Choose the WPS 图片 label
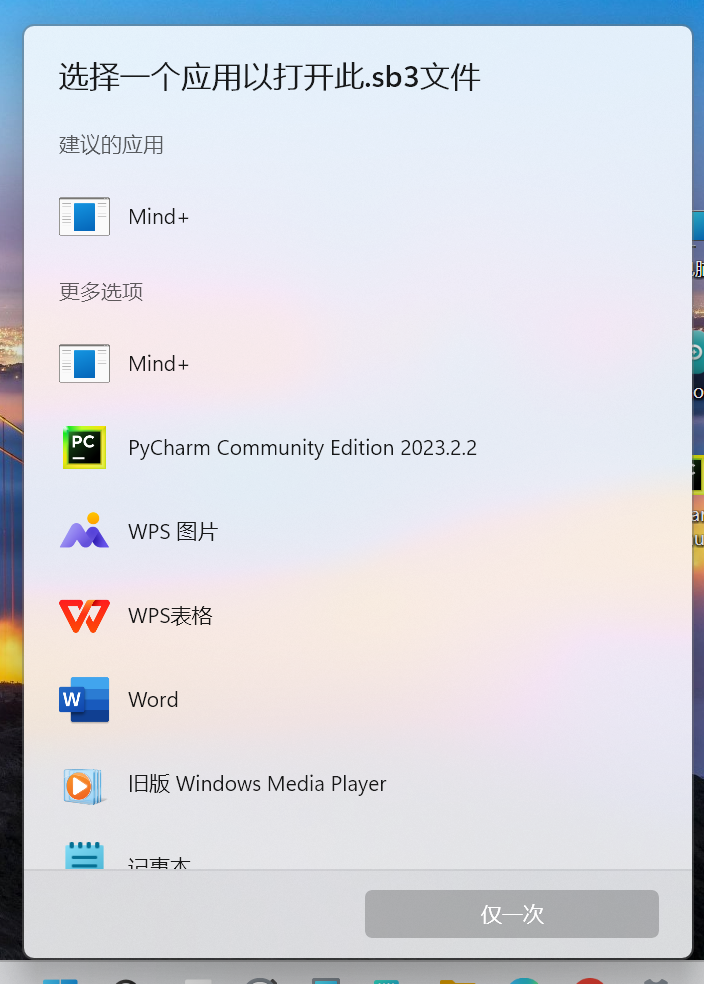 pyautogui.click(x=173, y=532)
